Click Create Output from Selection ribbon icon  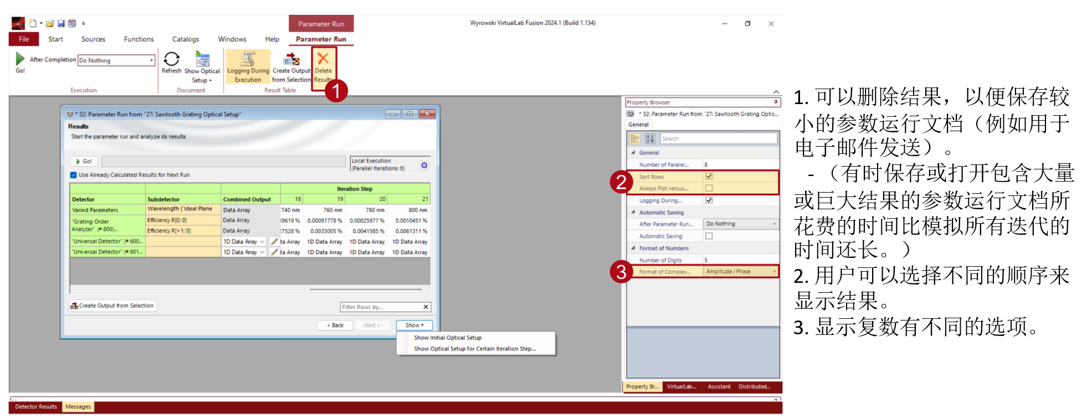coord(291,66)
